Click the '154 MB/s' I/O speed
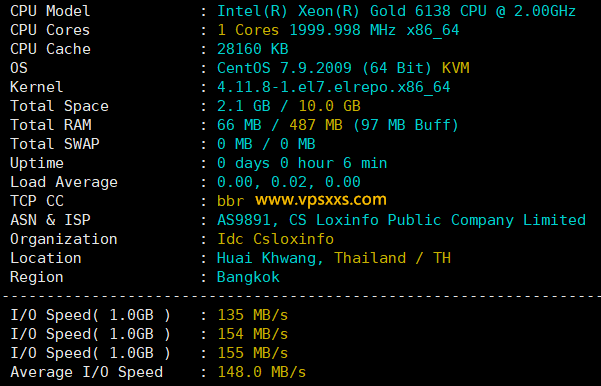The height and width of the screenshot is (386, 601). [x=253, y=334]
